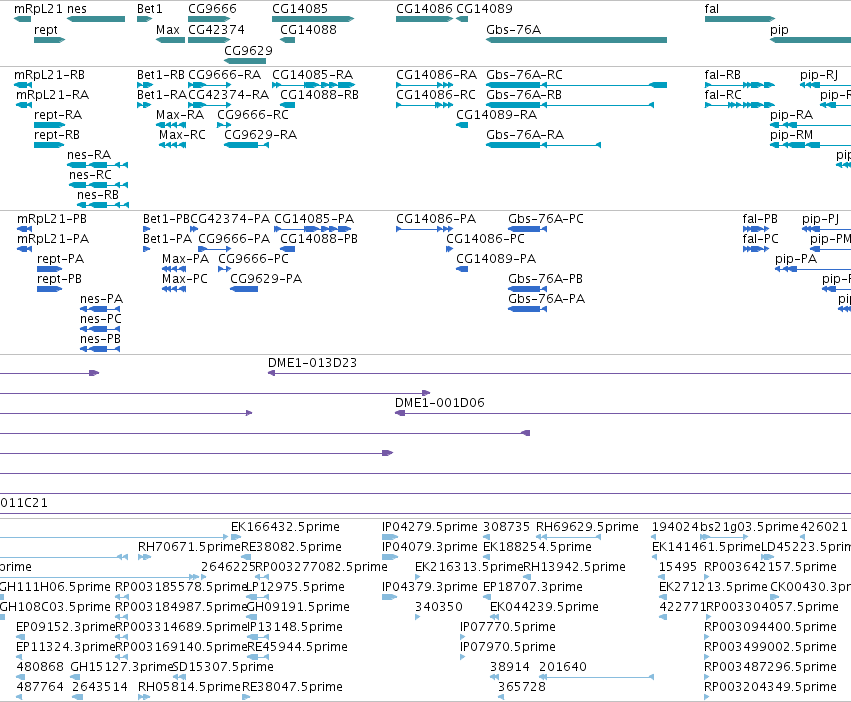
Task: Click protein label Gbs-76A-PB
Action: pos(545,279)
